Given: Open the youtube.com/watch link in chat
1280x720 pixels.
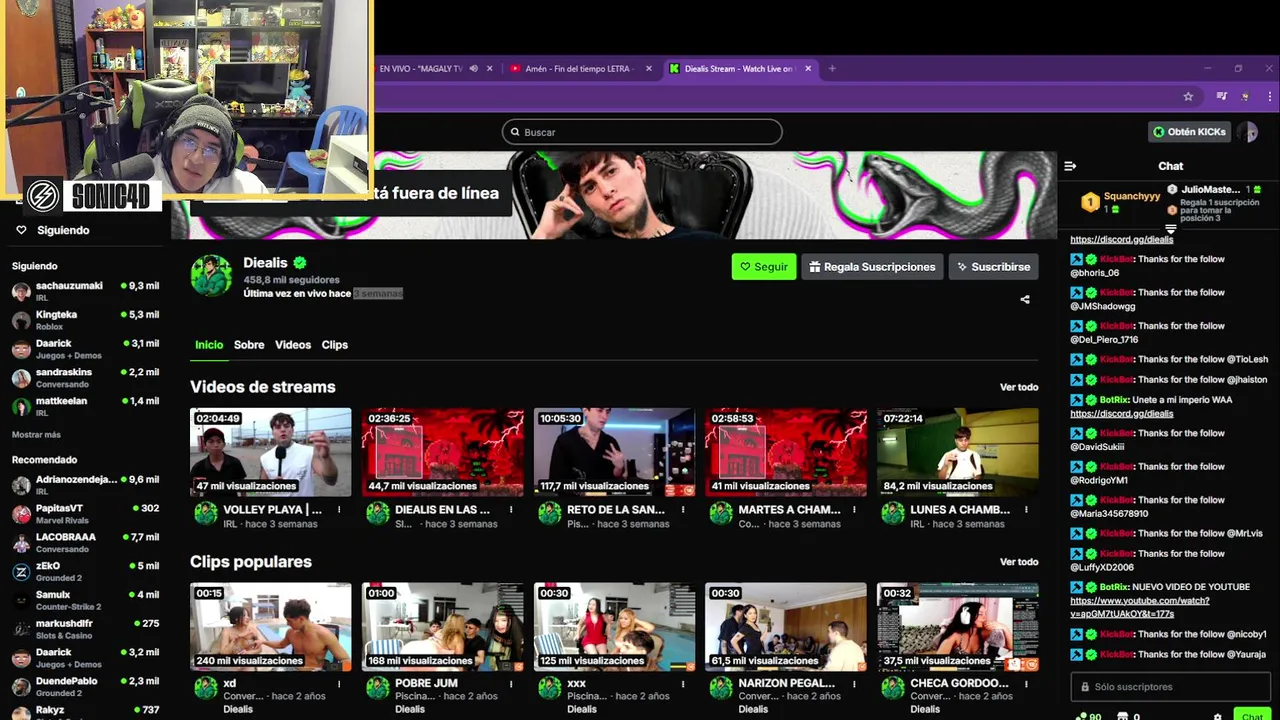Looking at the screenshot, I should [x=1139, y=607].
